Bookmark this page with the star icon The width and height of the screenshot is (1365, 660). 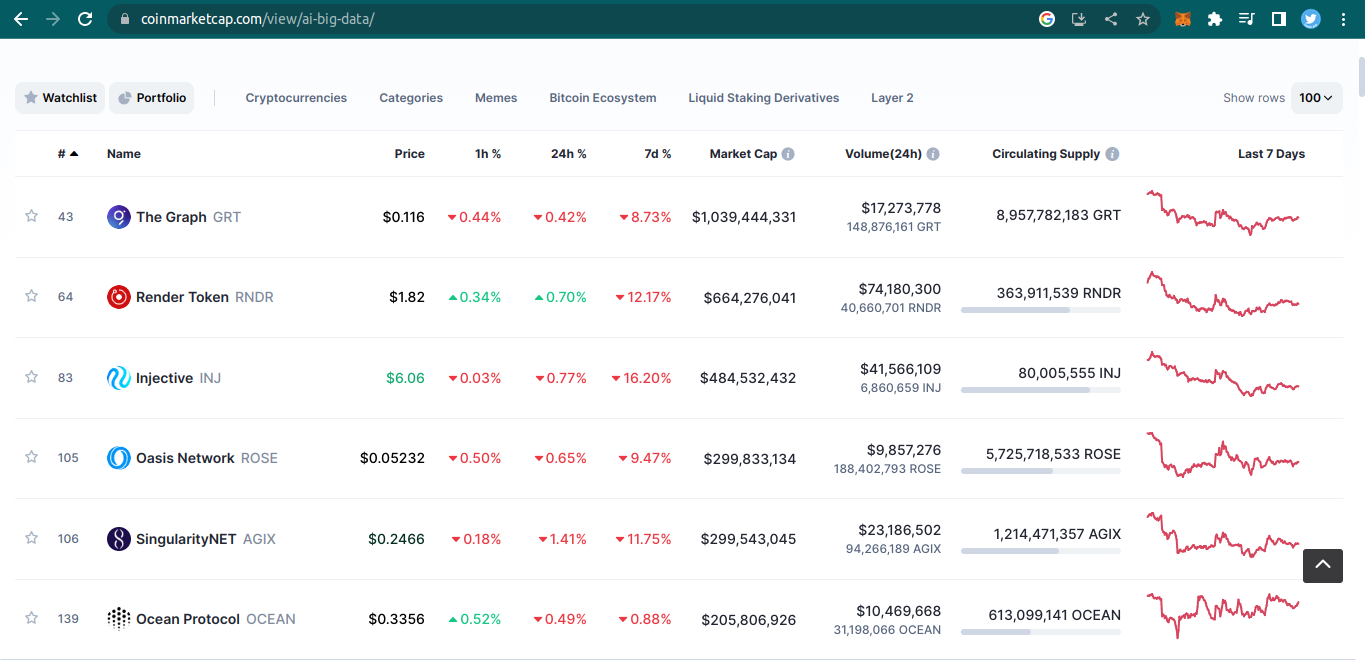pos(1143,19)
